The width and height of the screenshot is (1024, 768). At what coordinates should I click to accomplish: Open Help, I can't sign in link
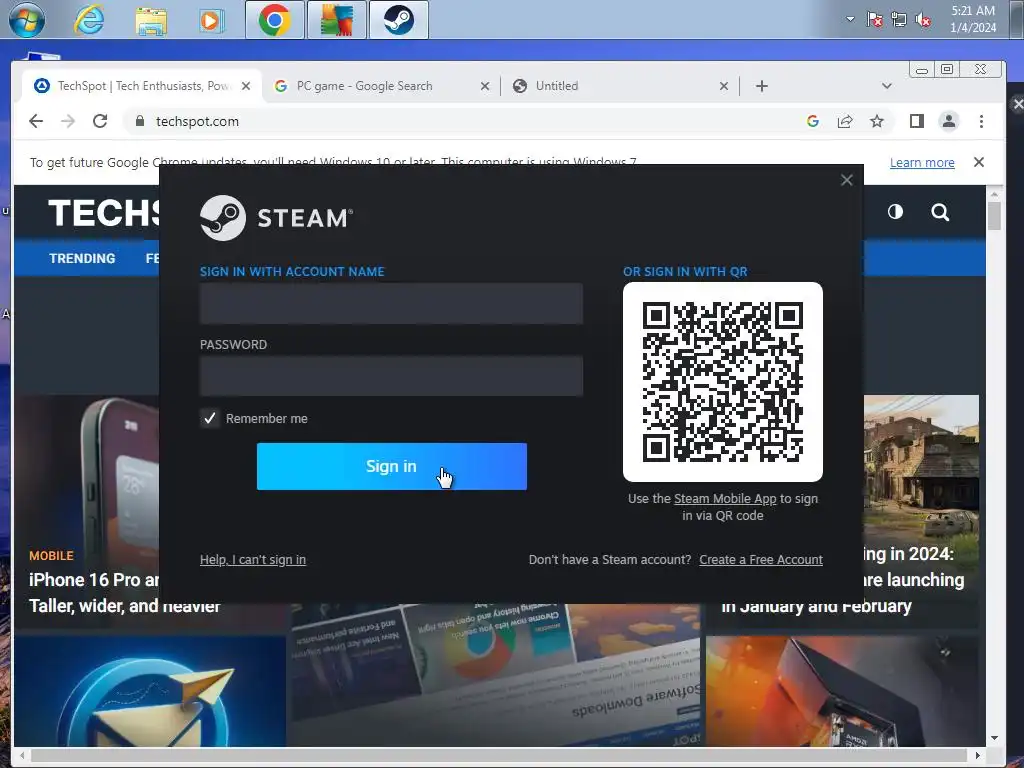tap(253, 560)
